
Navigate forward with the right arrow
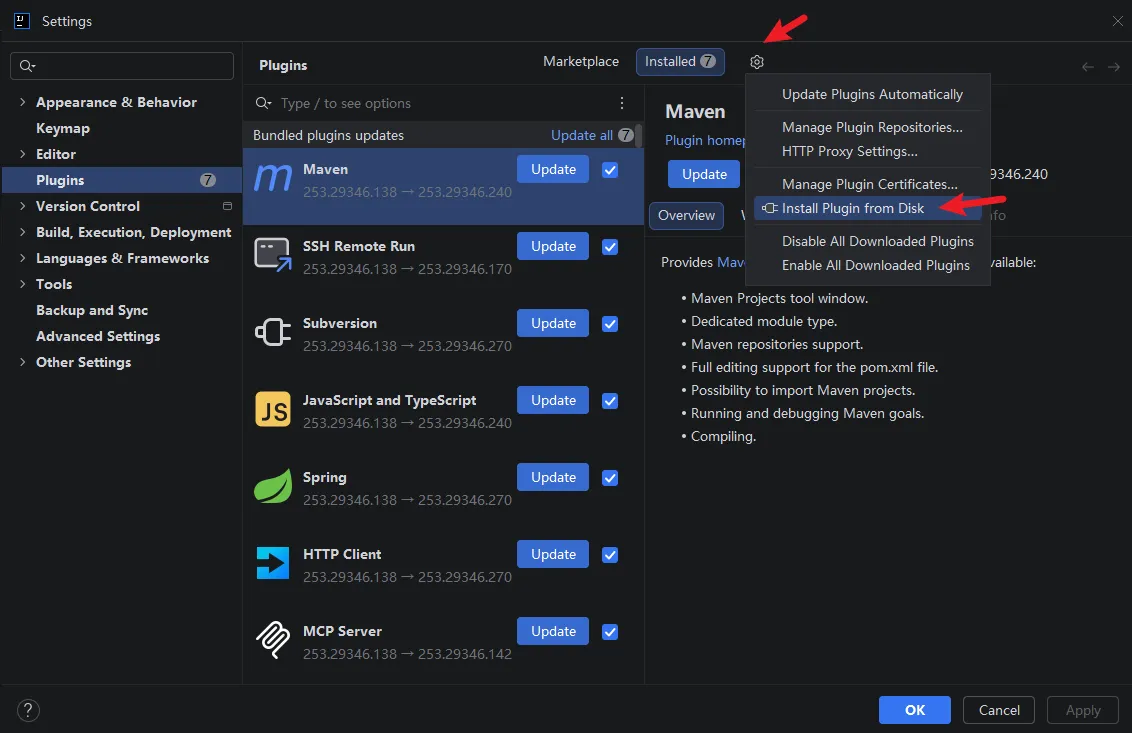tap(1114, 67)
